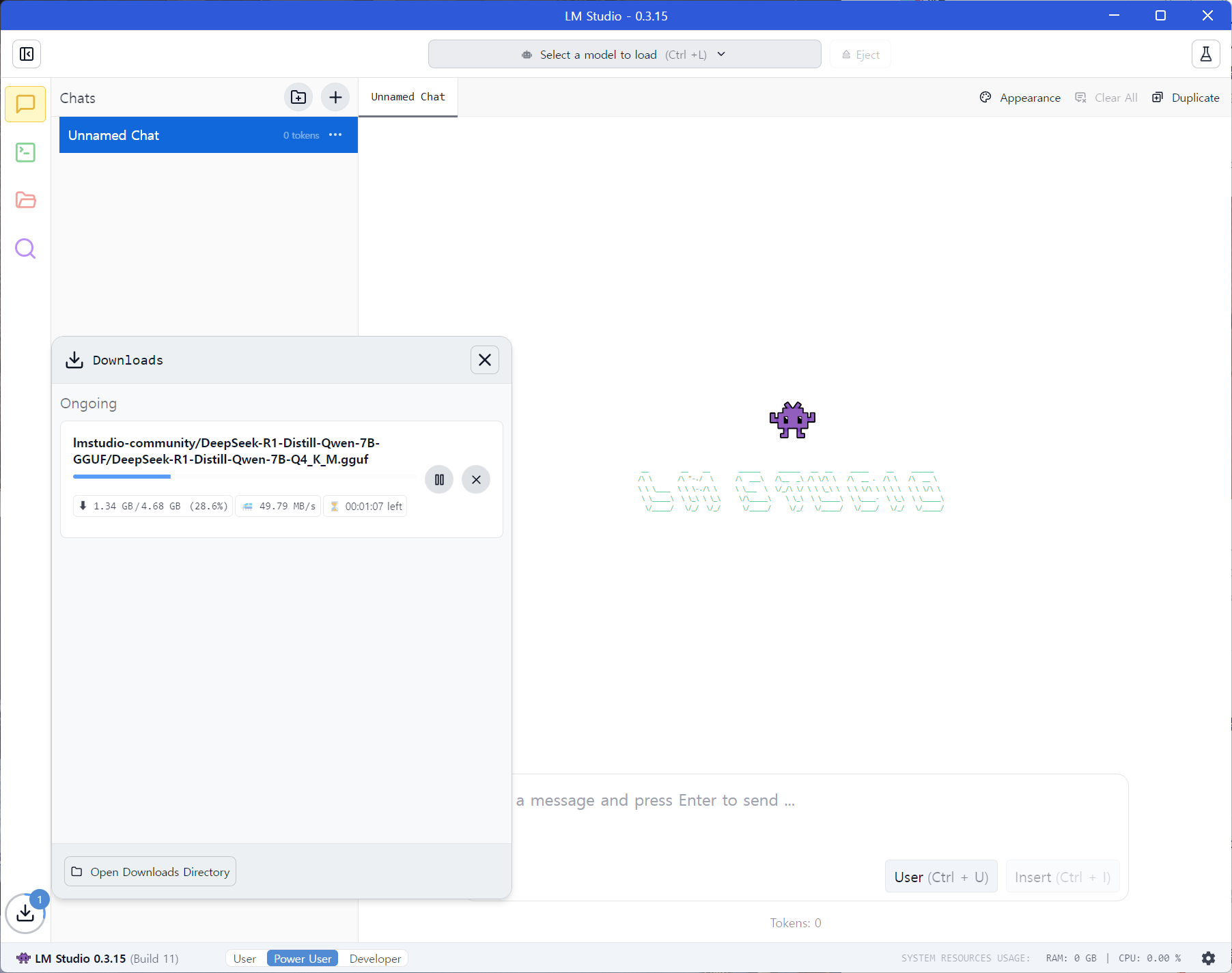
Task: Click the CPU: 0.00 % usage readout
Action: point(1149,958)
